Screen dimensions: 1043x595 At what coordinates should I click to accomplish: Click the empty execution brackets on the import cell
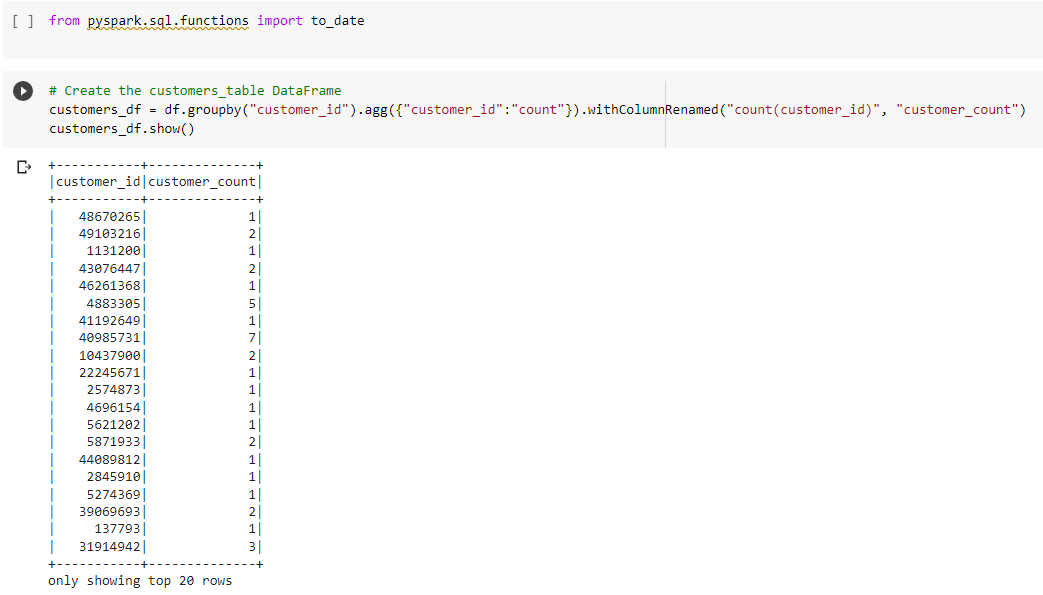(23, 19)
